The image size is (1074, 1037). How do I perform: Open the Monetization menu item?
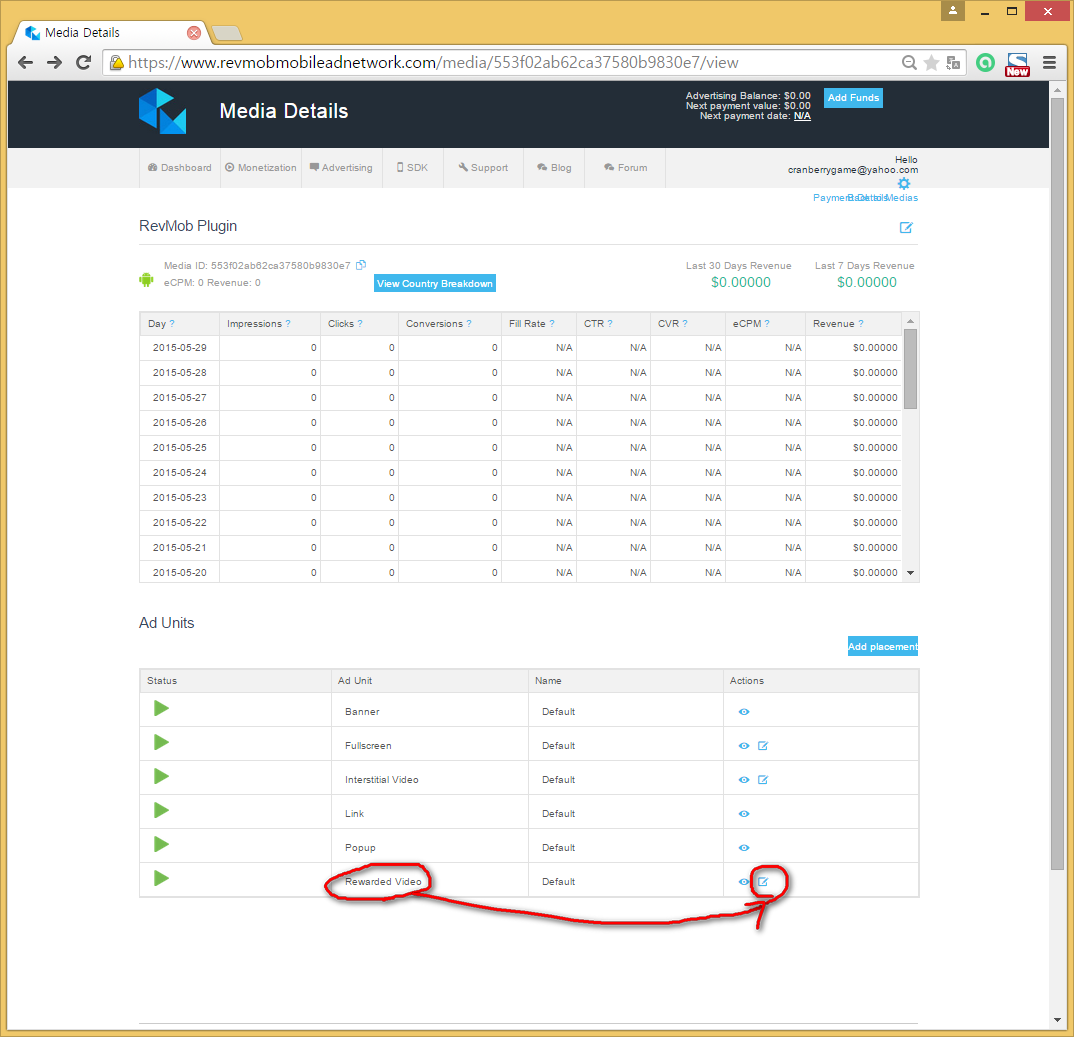coord(261,168)
